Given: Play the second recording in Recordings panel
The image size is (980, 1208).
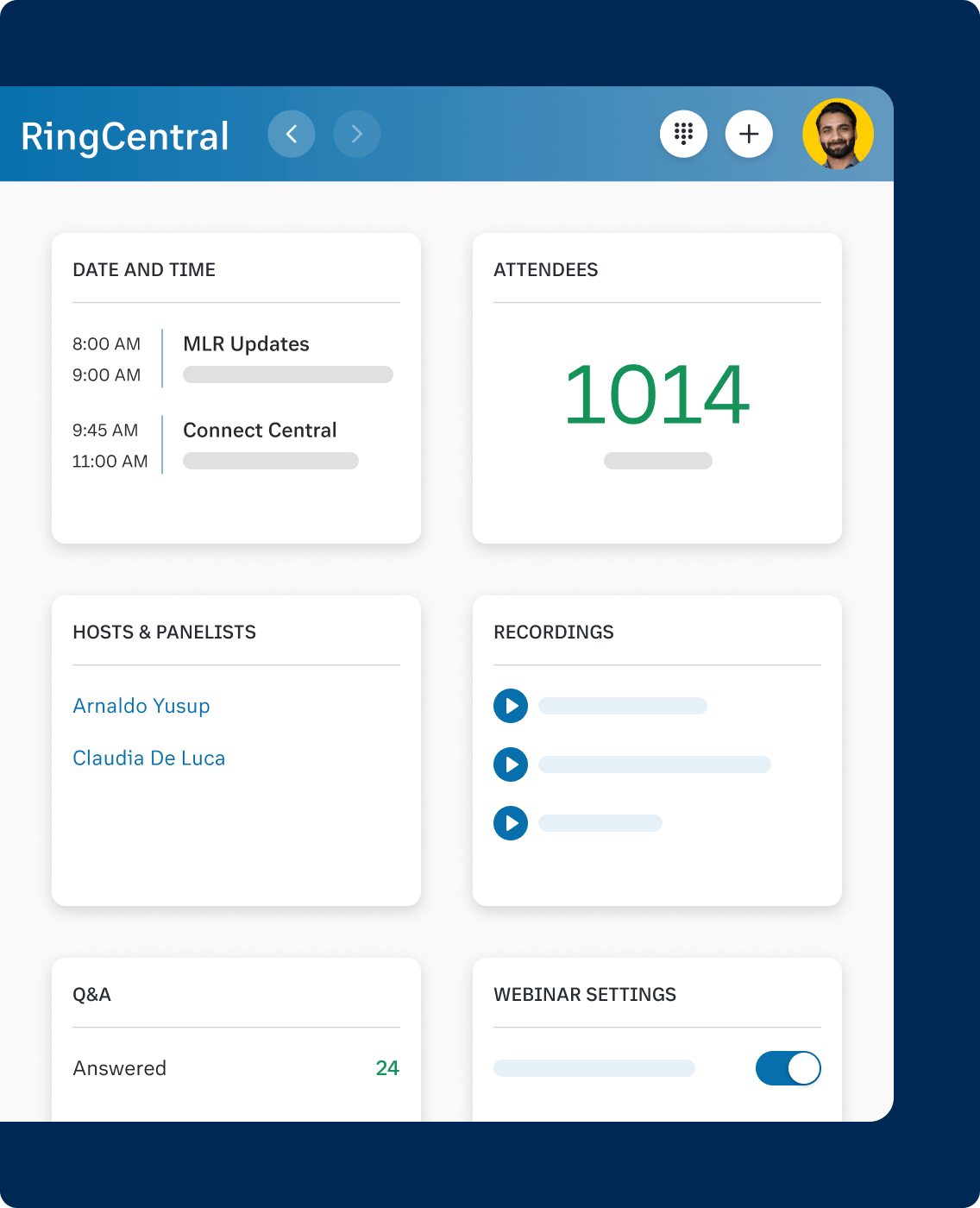Looking at the screenshot, I should click(511, 764).
